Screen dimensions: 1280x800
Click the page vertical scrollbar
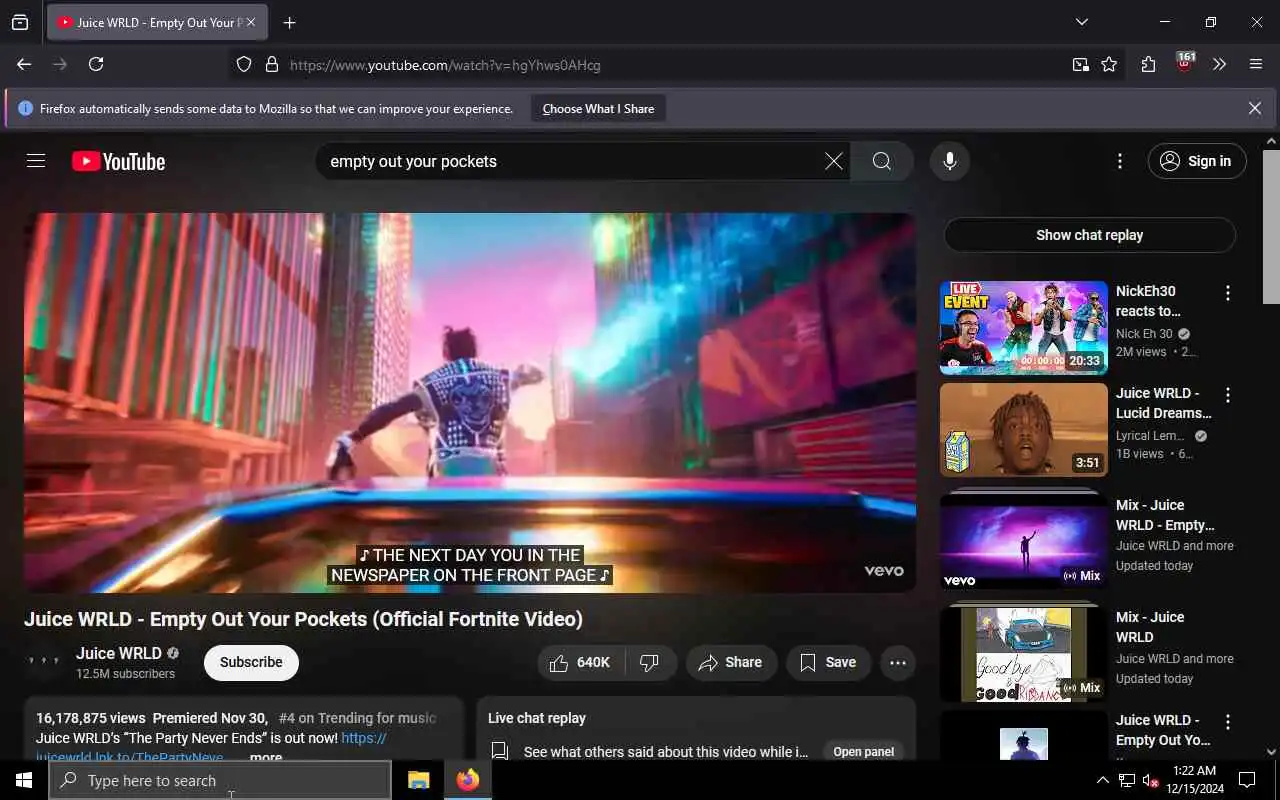1271,226
